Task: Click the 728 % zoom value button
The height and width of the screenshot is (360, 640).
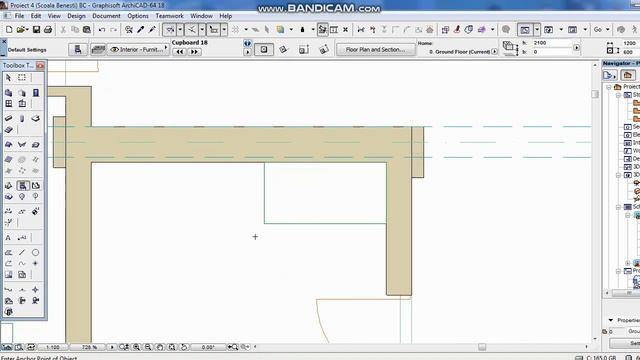Action: tap(89, 347)
